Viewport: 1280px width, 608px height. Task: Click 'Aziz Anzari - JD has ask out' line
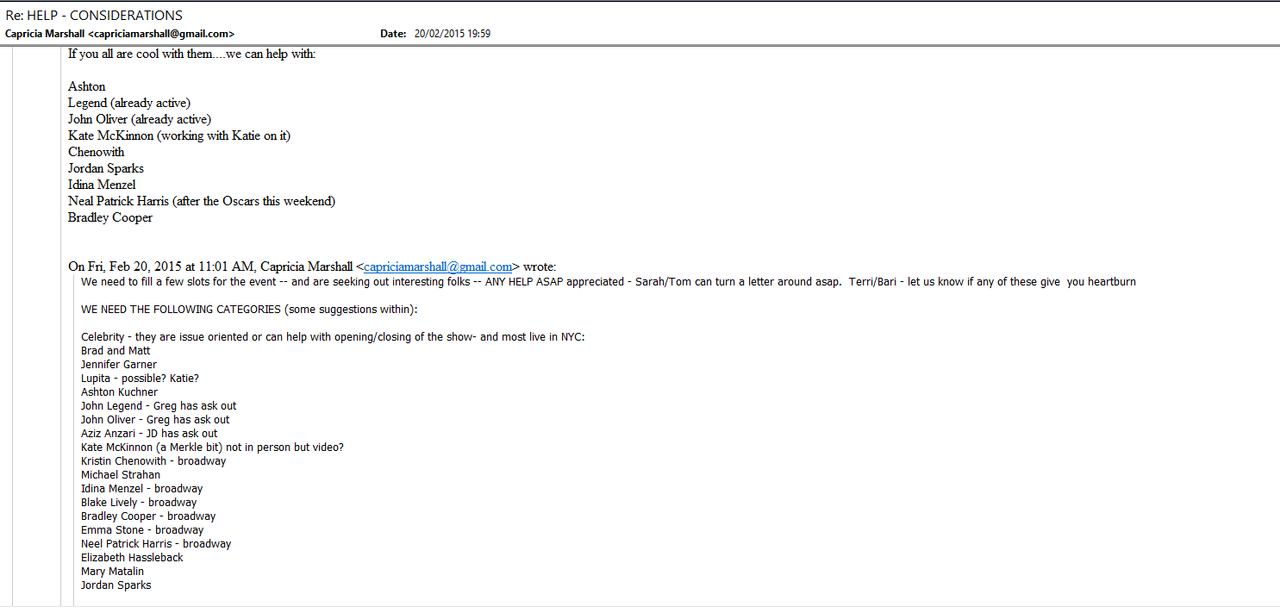149,434
